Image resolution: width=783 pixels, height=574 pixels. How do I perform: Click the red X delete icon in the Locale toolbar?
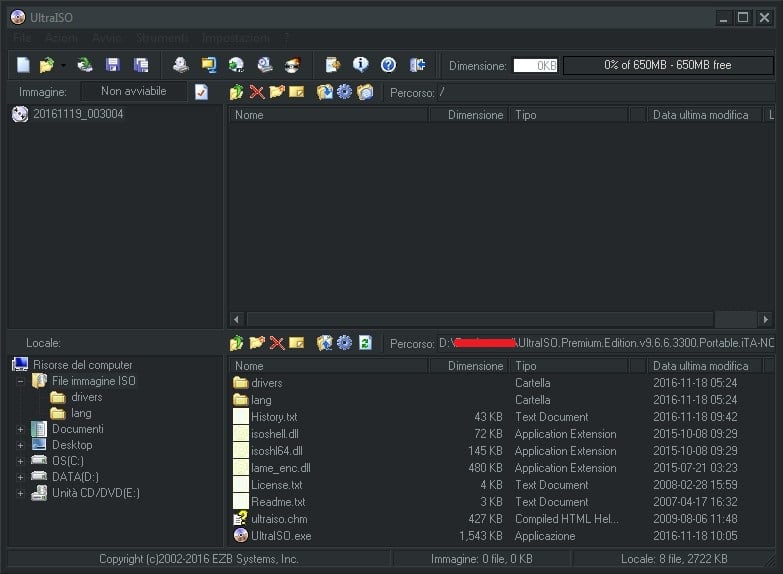point(277,343)
